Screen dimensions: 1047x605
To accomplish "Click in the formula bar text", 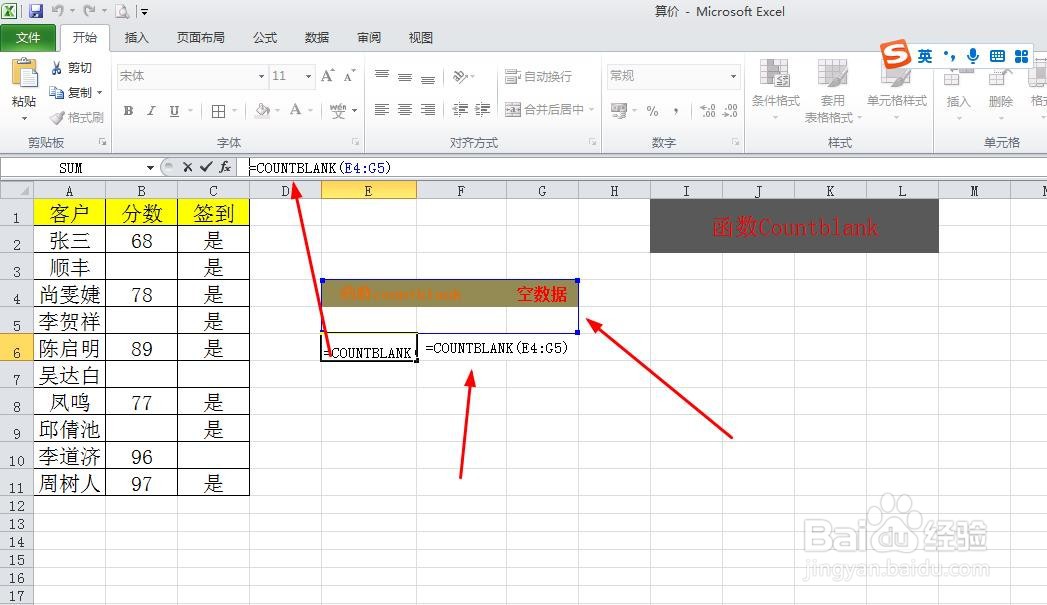I will pos(320,168).
